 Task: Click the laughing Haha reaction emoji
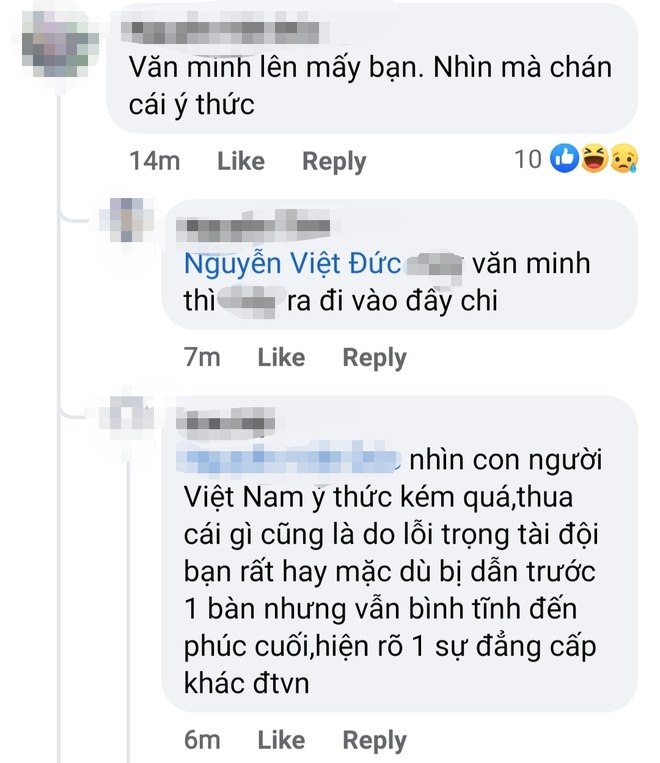pos(594,158)
